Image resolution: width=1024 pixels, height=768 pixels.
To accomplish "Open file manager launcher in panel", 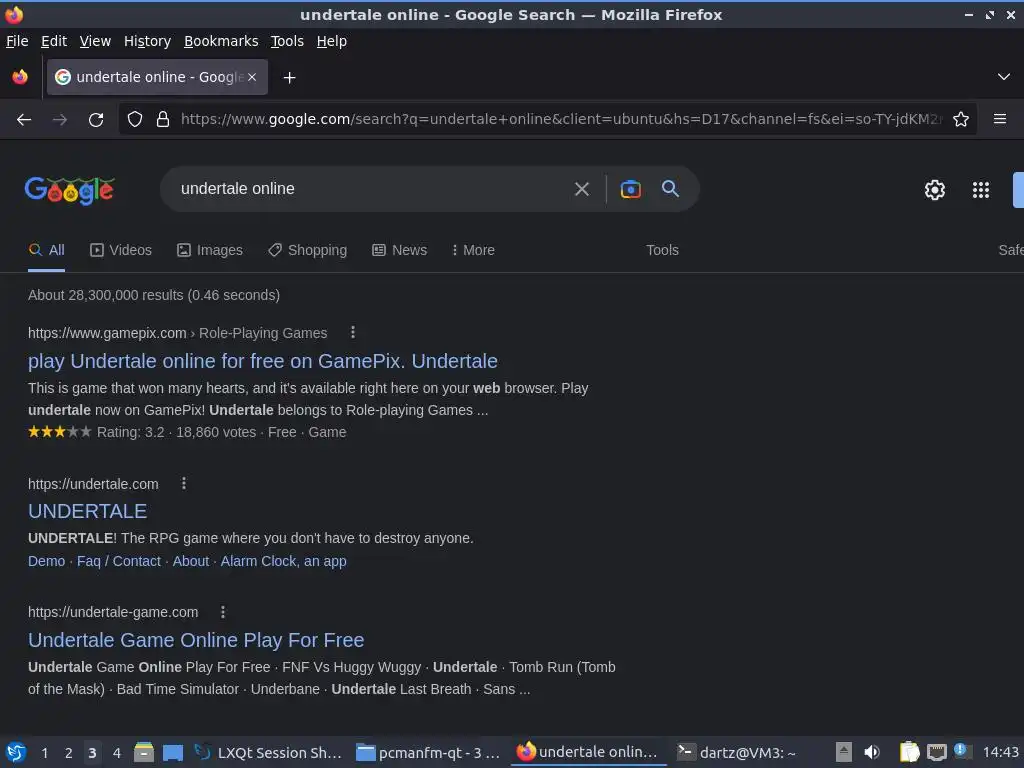I will pos(144,752).
